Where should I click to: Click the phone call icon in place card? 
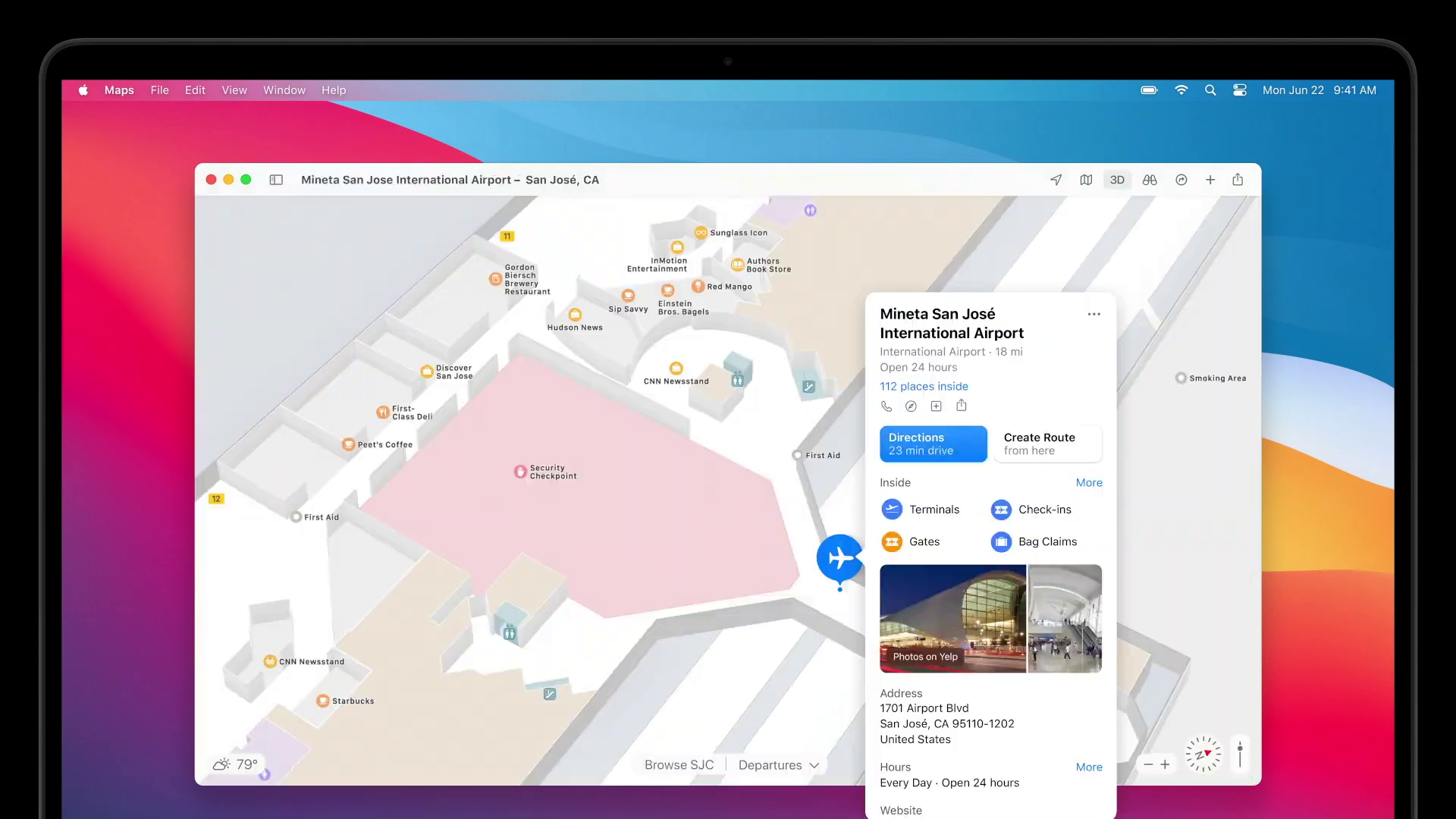click(x=886, y=406)
